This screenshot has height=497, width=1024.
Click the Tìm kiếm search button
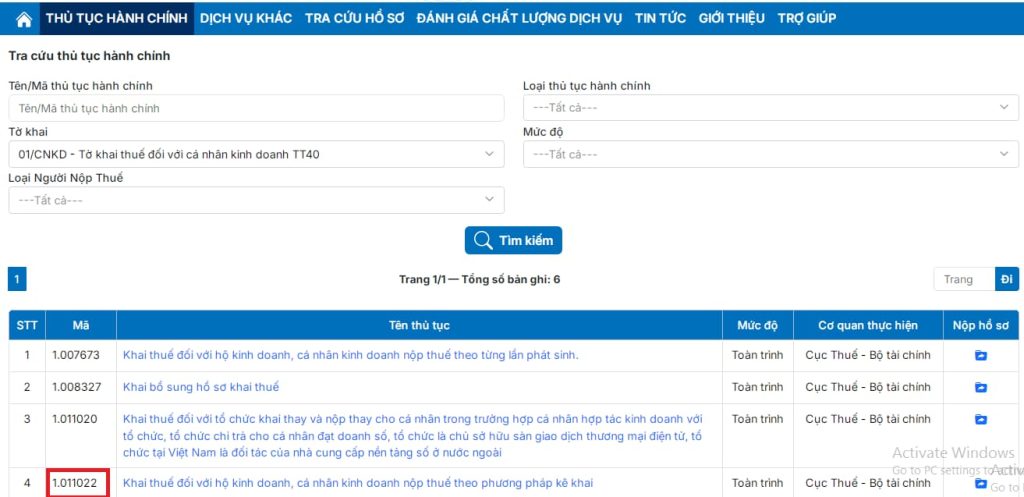click(x=513, y=240)
